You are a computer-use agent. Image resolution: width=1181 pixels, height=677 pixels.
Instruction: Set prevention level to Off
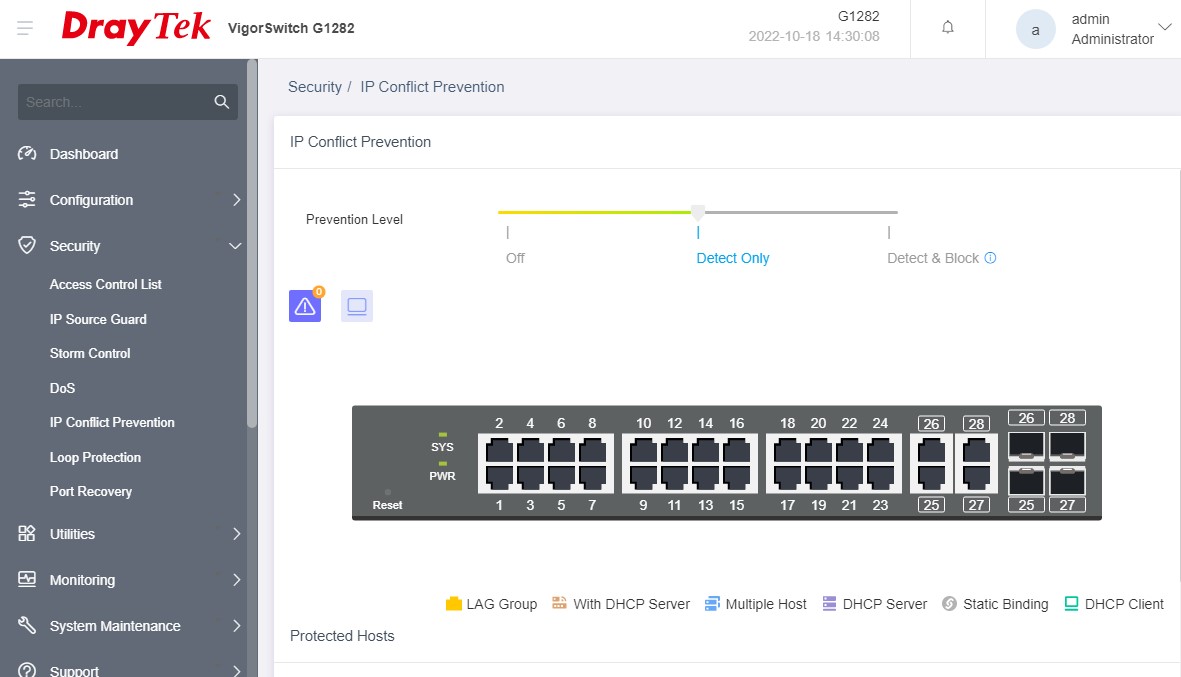[514, 258]
